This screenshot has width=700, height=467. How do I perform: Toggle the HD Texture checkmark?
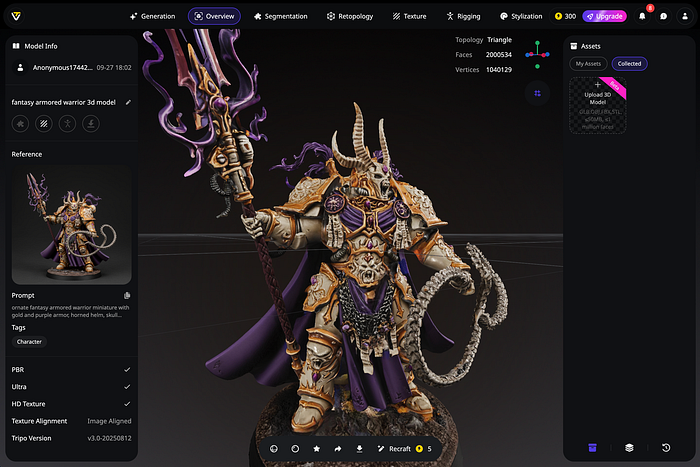point(126,404)
